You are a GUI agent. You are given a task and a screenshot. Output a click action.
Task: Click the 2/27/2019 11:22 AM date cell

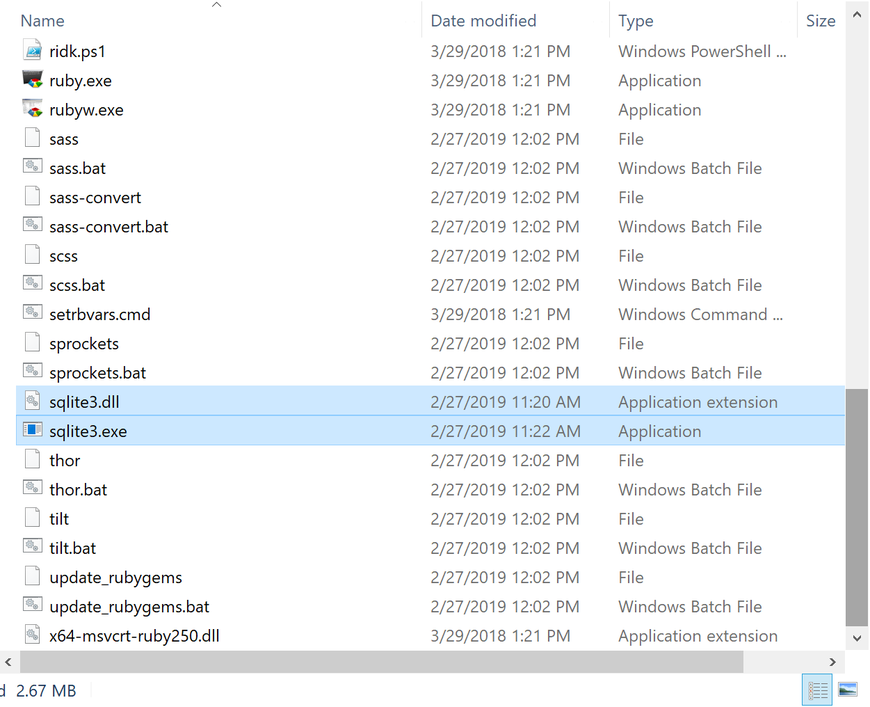tap(505, 431)
